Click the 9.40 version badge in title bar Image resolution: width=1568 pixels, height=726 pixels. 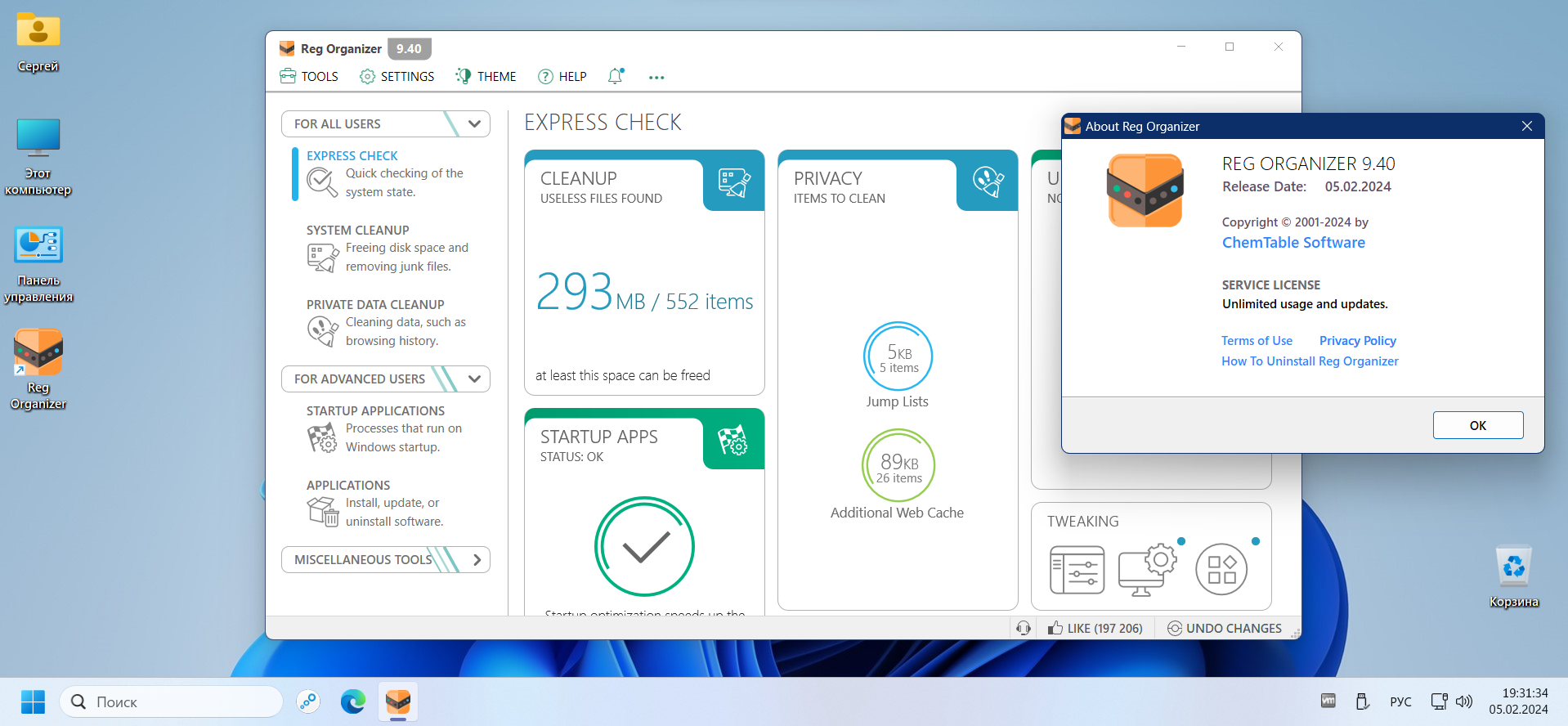[409, 48]
